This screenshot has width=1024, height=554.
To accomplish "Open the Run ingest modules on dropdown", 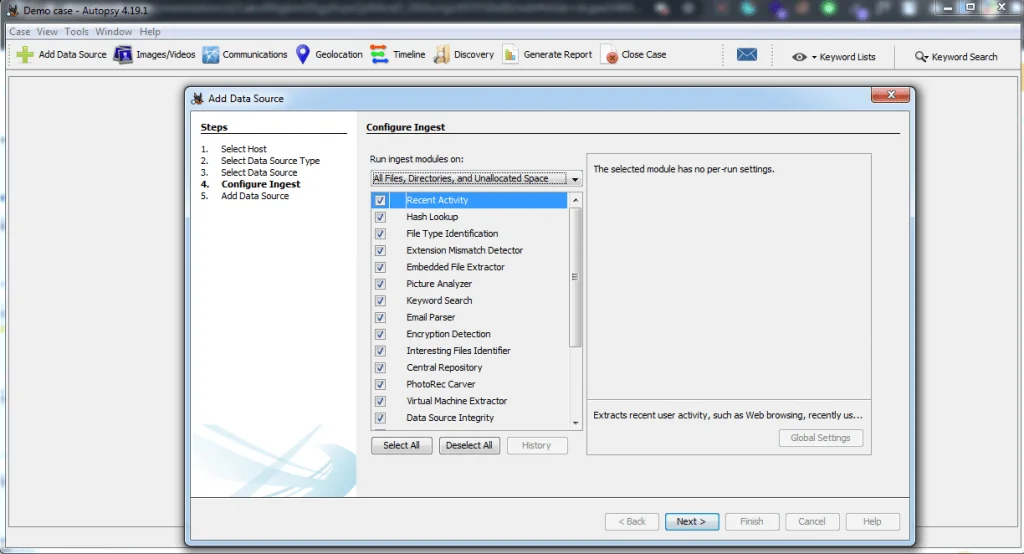I will 476,178.
